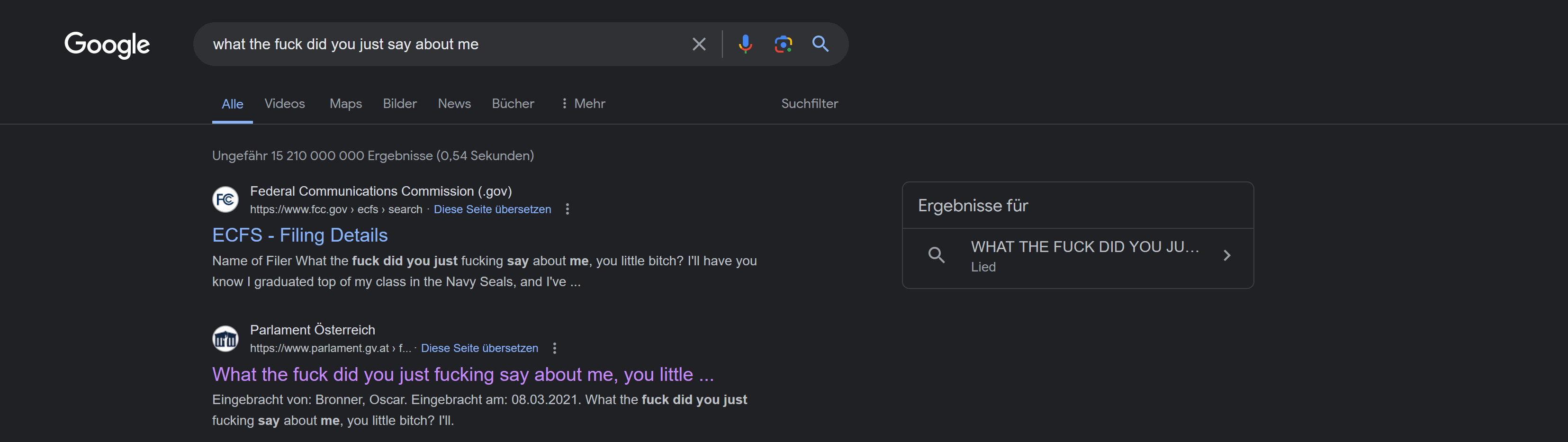The height and width of the screenshot is (442, 1568).
Task: Open Suchfilter options
Action: [810, 103]
